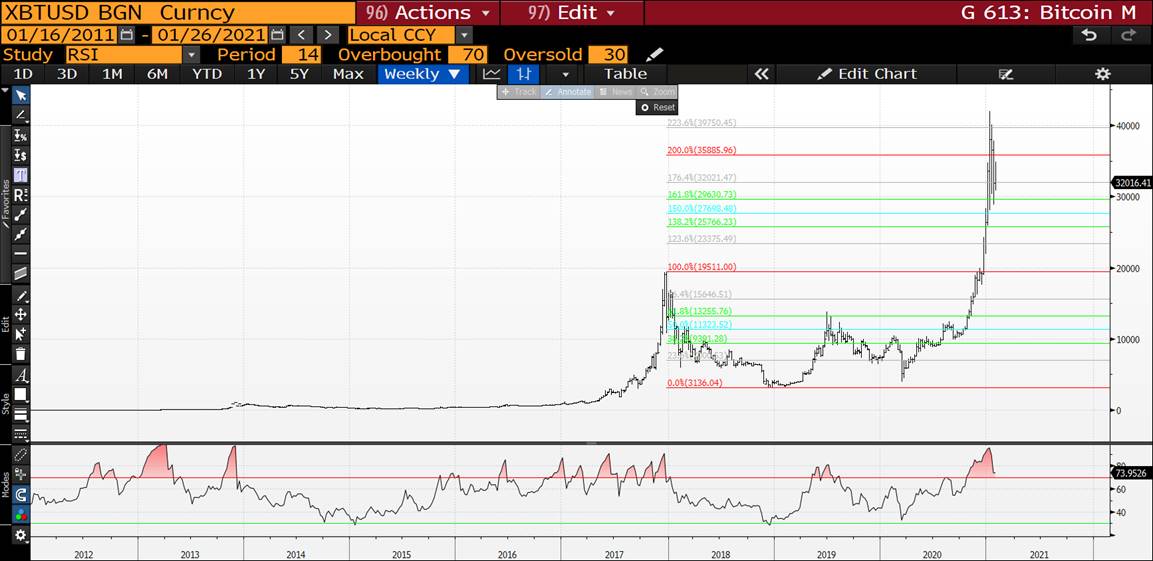Open the start date calendar picker

click(x=126, y=35)
